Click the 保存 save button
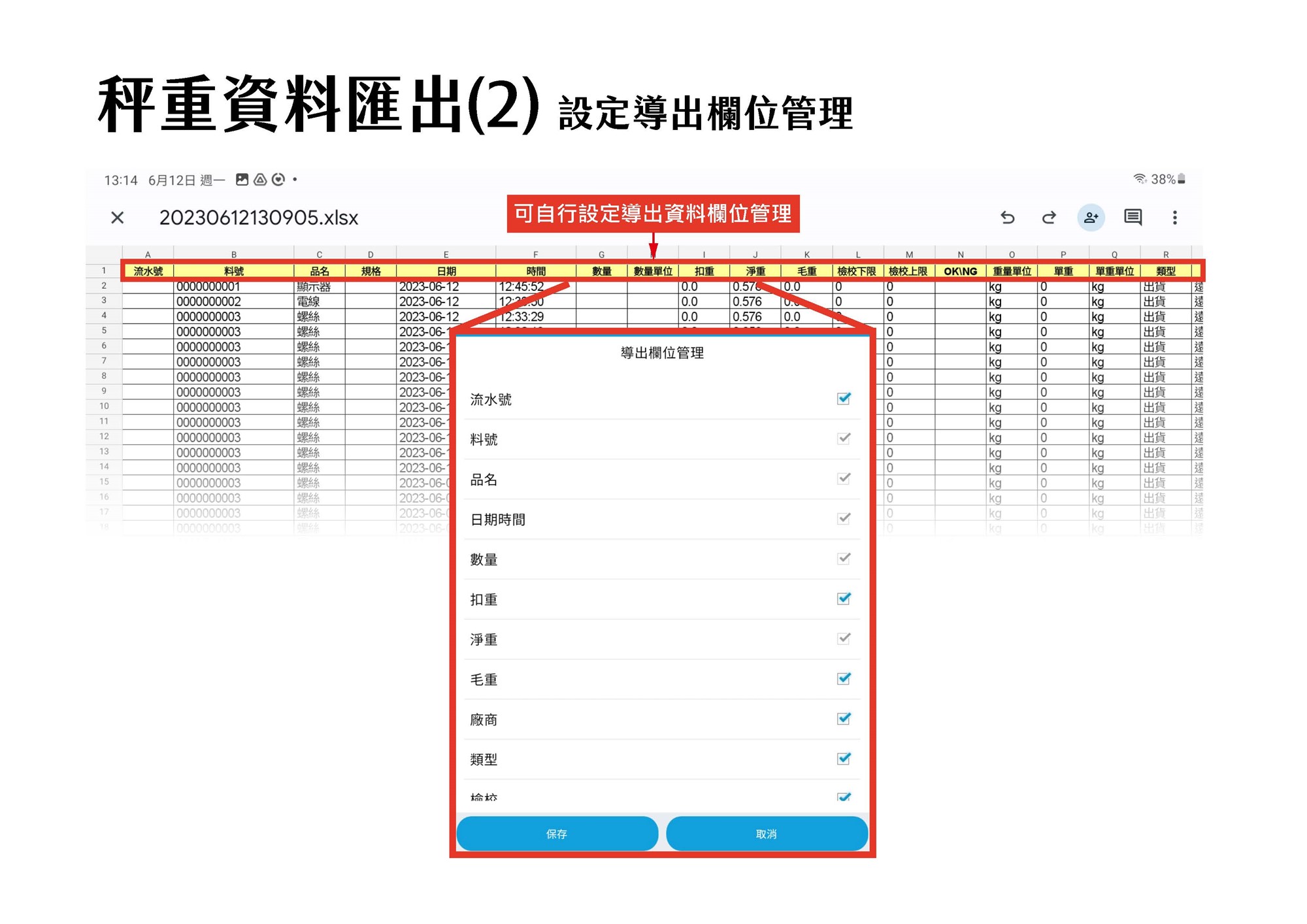 tap(557, 834)
